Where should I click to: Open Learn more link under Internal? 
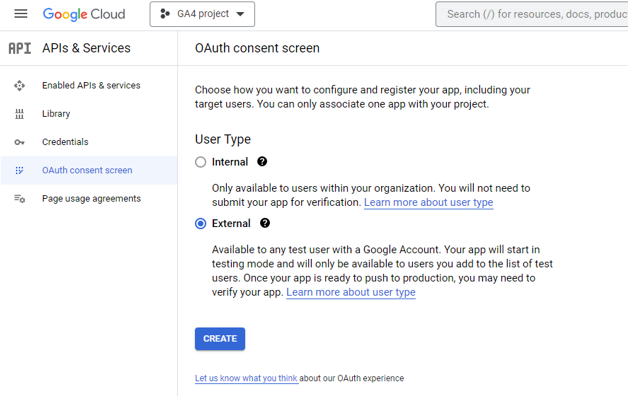pyautogui.click(x=429, y=203)
